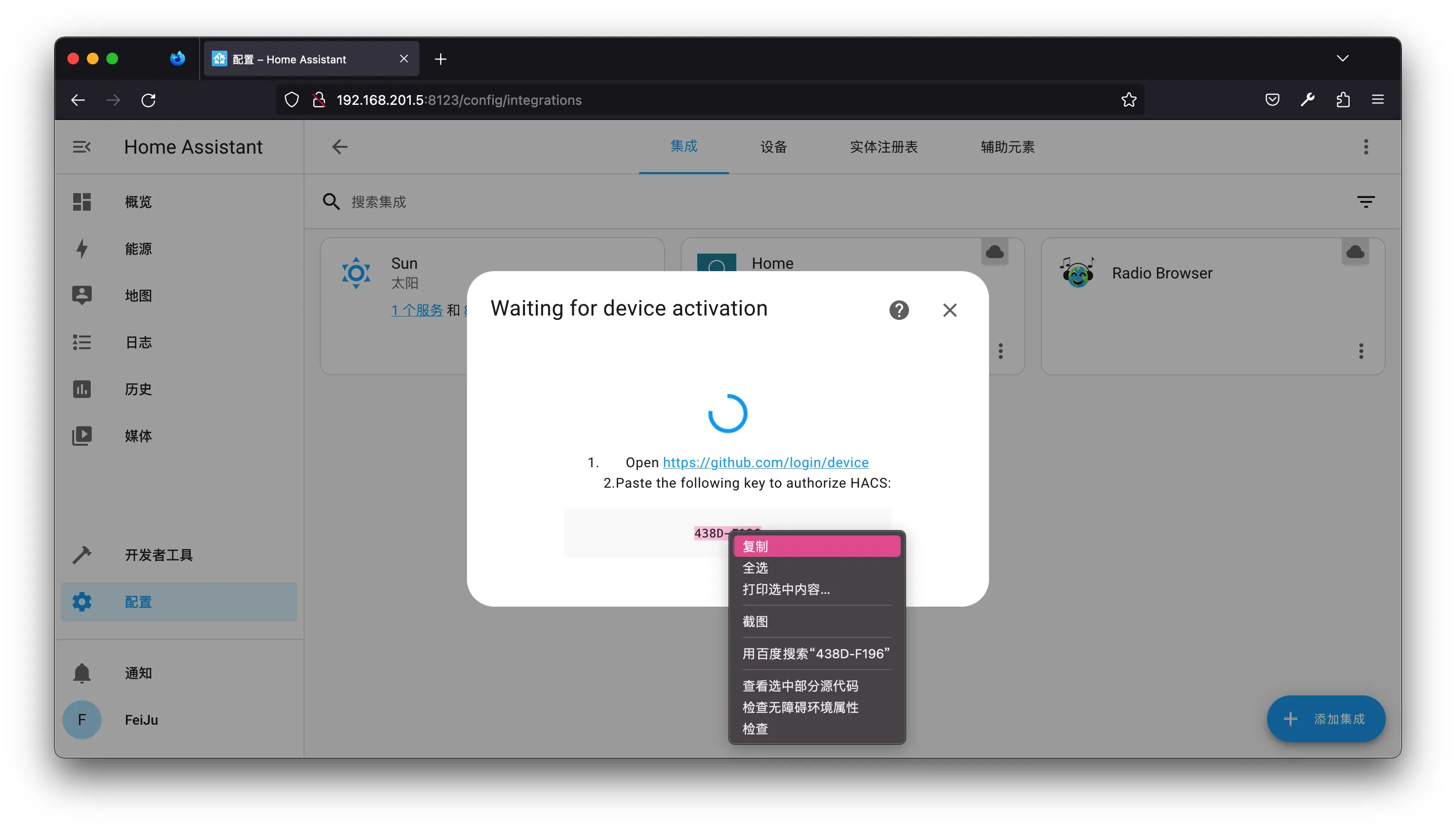
Task: Click the 媒体 media sidebar icon
Action: 81,436
